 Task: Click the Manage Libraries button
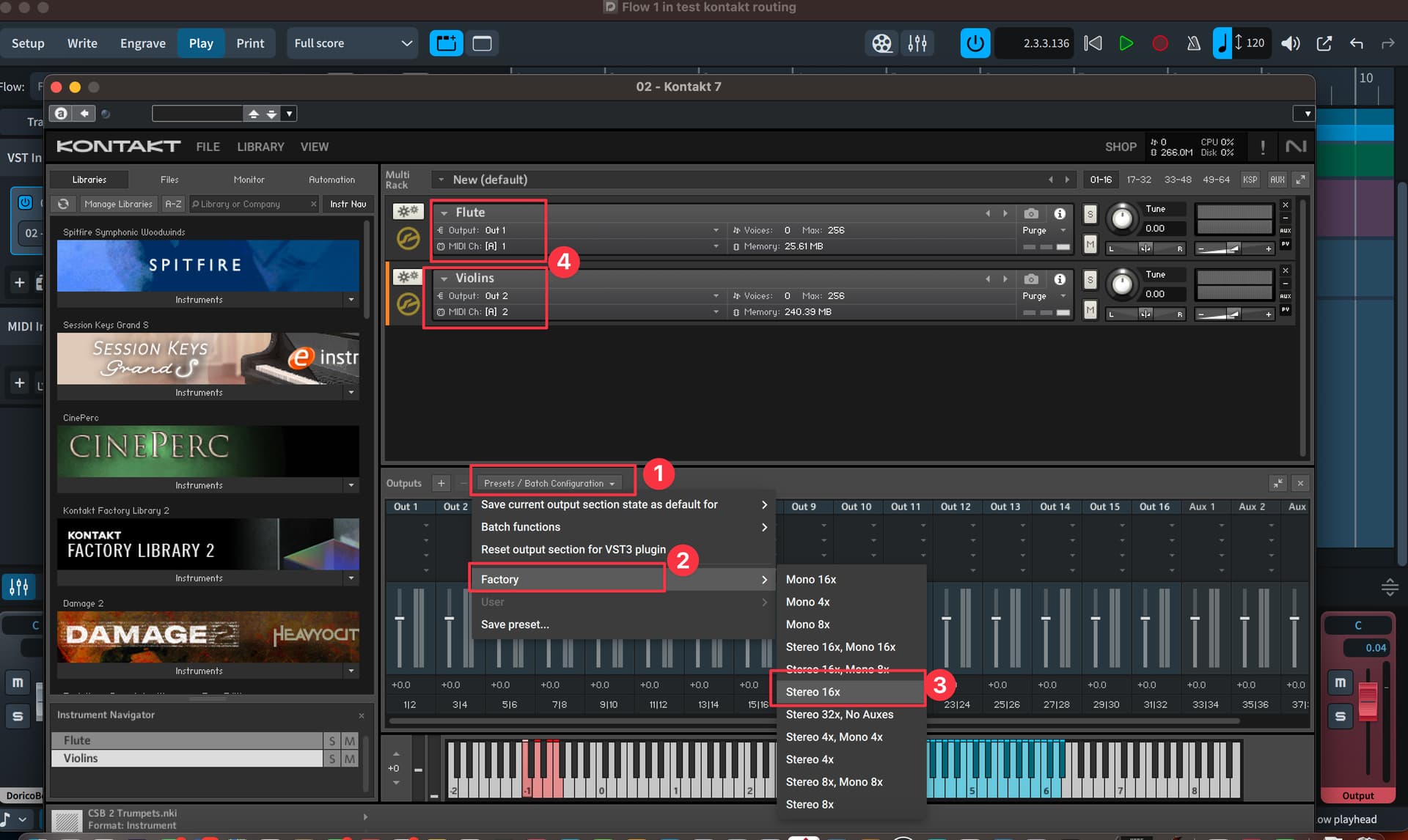click(x=117, y=204)
